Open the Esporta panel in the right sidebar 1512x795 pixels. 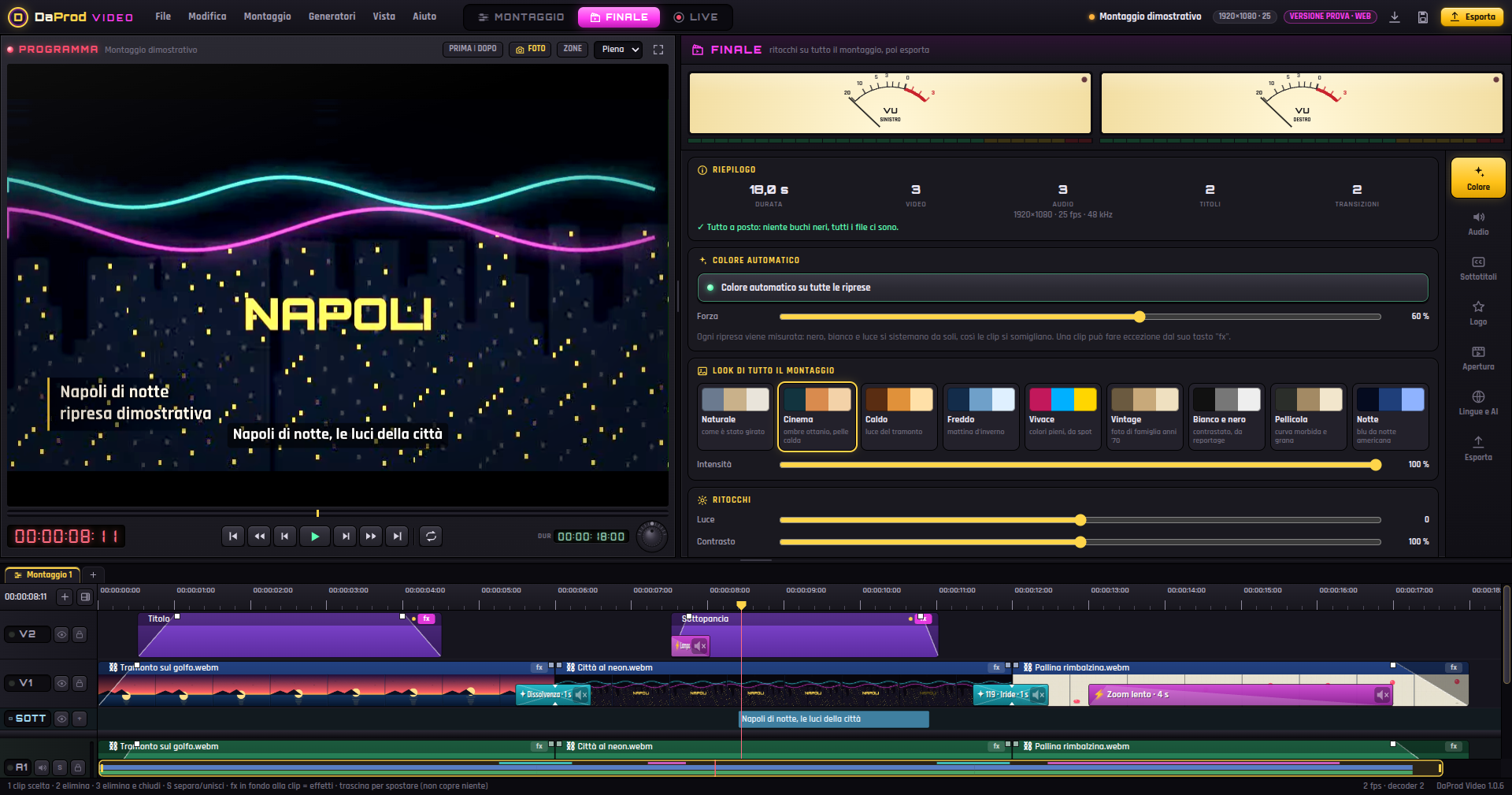click(1478, 449)
